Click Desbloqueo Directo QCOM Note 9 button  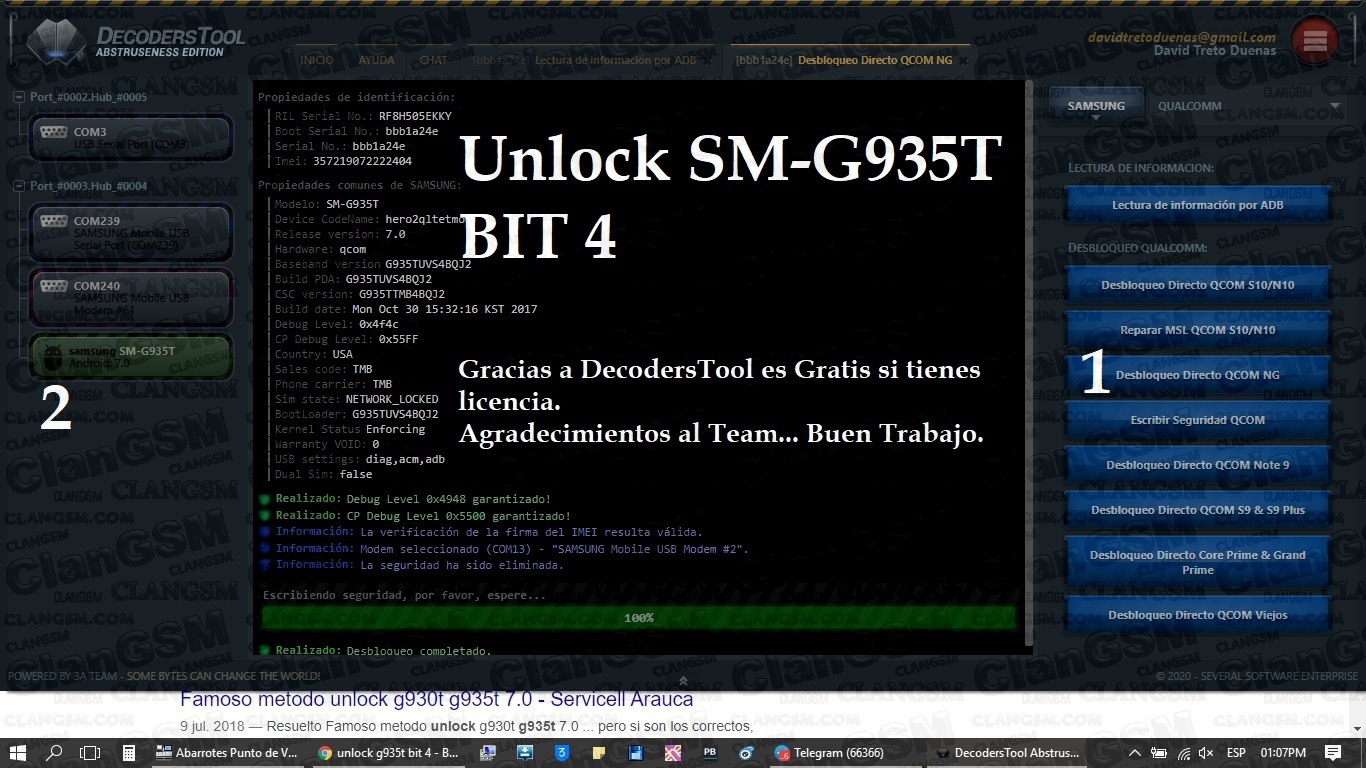(1197, 465)
